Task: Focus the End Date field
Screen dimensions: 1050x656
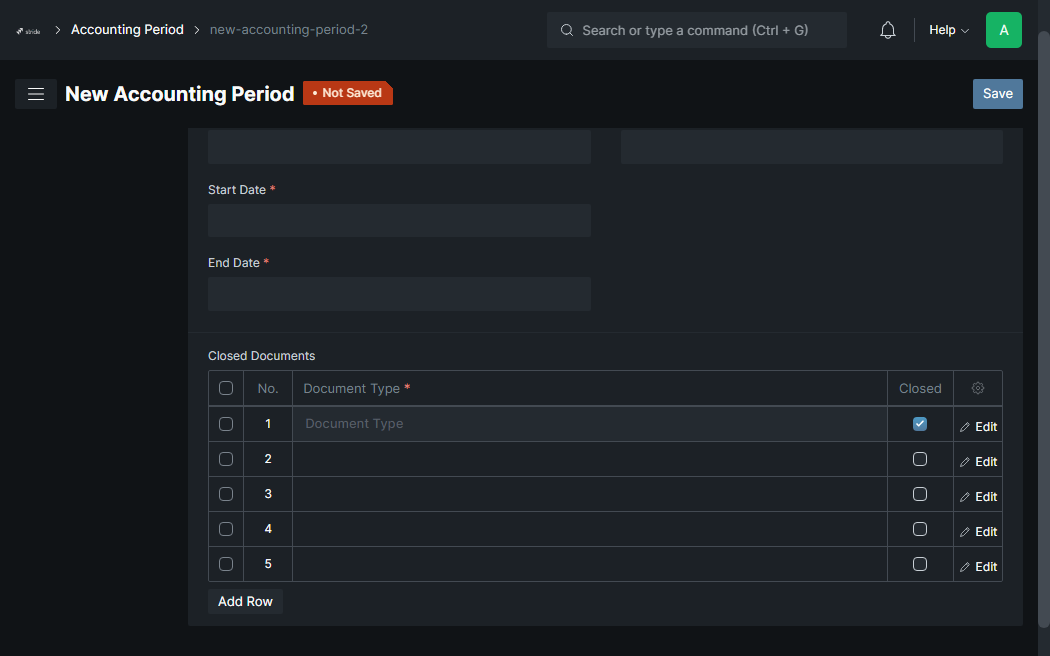Action: [399, 294]
